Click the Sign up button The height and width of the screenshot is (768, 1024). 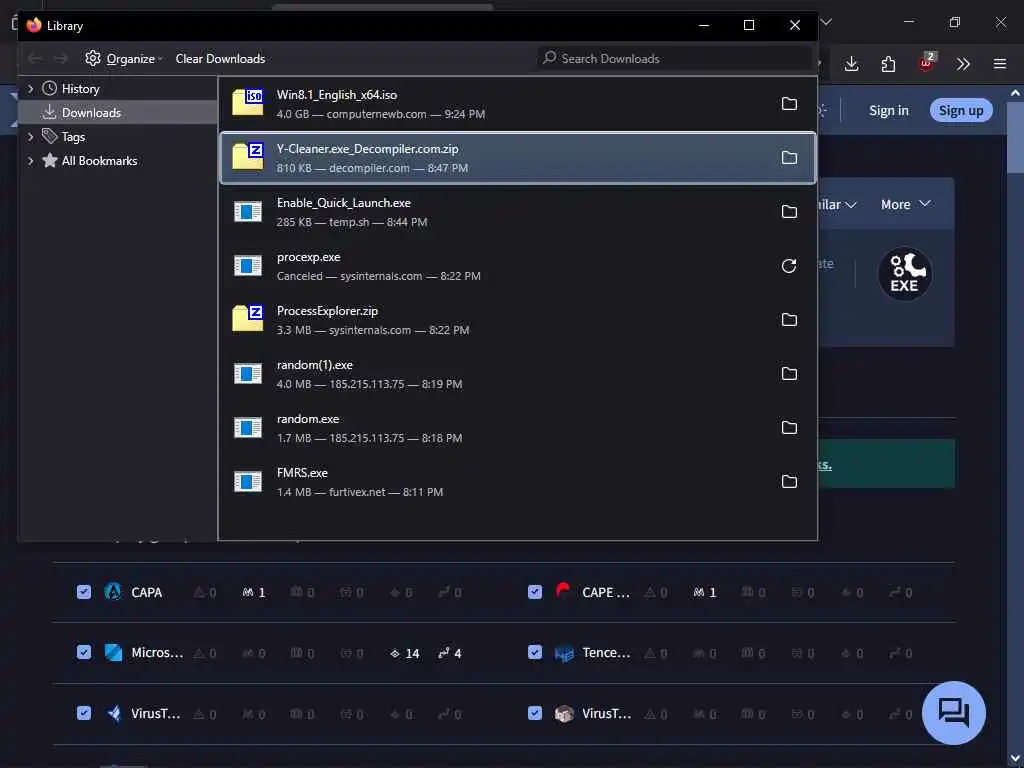[961, 110]
